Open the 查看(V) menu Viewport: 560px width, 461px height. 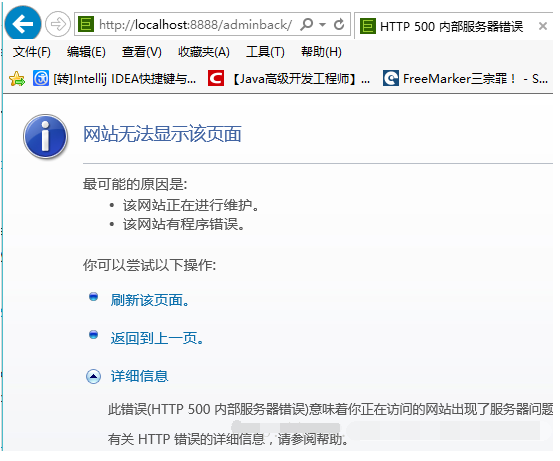141,52
